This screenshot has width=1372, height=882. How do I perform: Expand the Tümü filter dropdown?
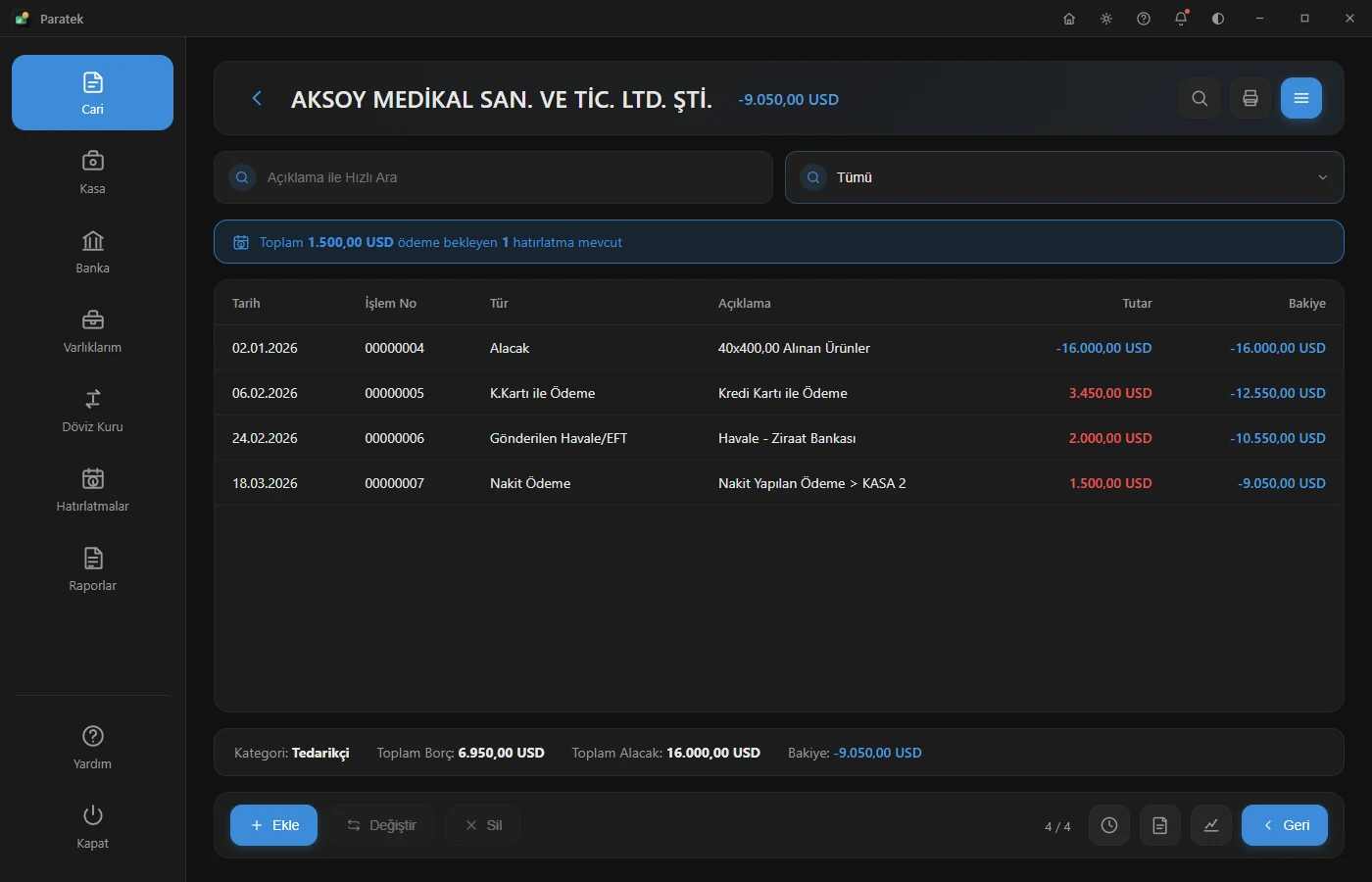click(1064, 177)
